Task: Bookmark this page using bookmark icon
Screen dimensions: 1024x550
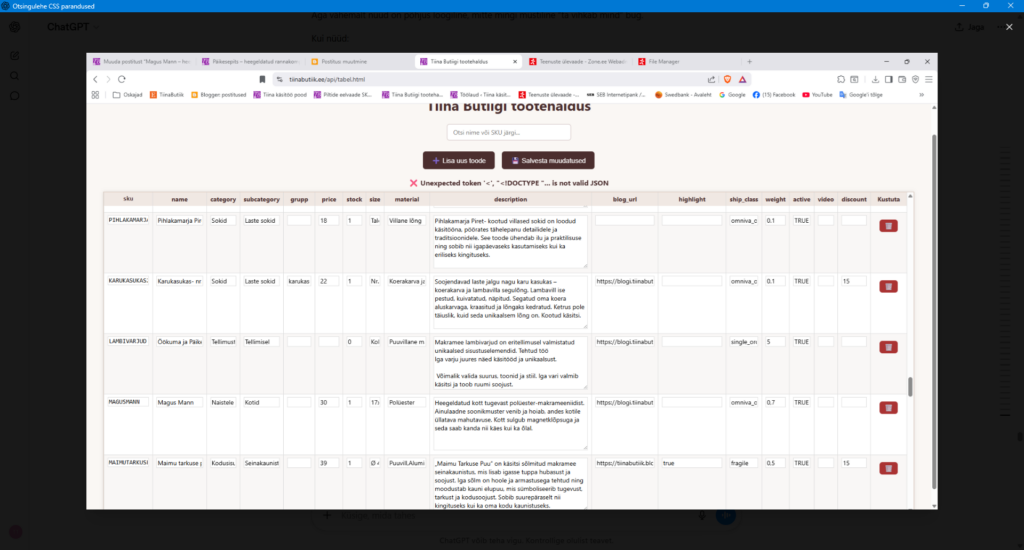Action: tap(263, 79)
